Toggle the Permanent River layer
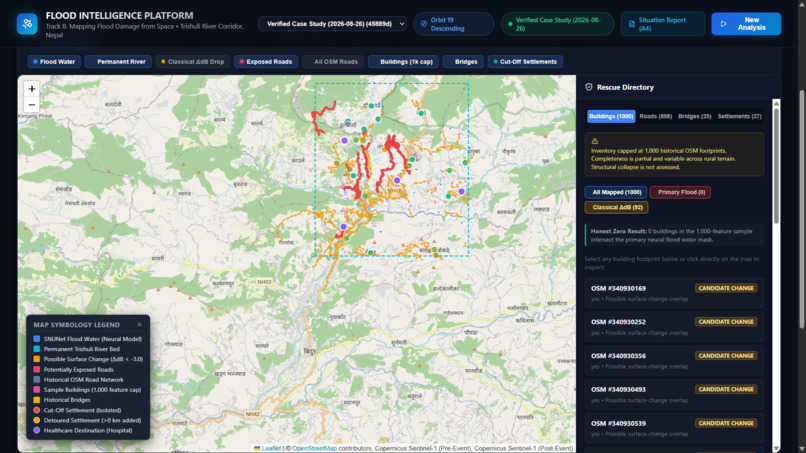The height and width of the screenshot is (453, 806). click(118, 62)
